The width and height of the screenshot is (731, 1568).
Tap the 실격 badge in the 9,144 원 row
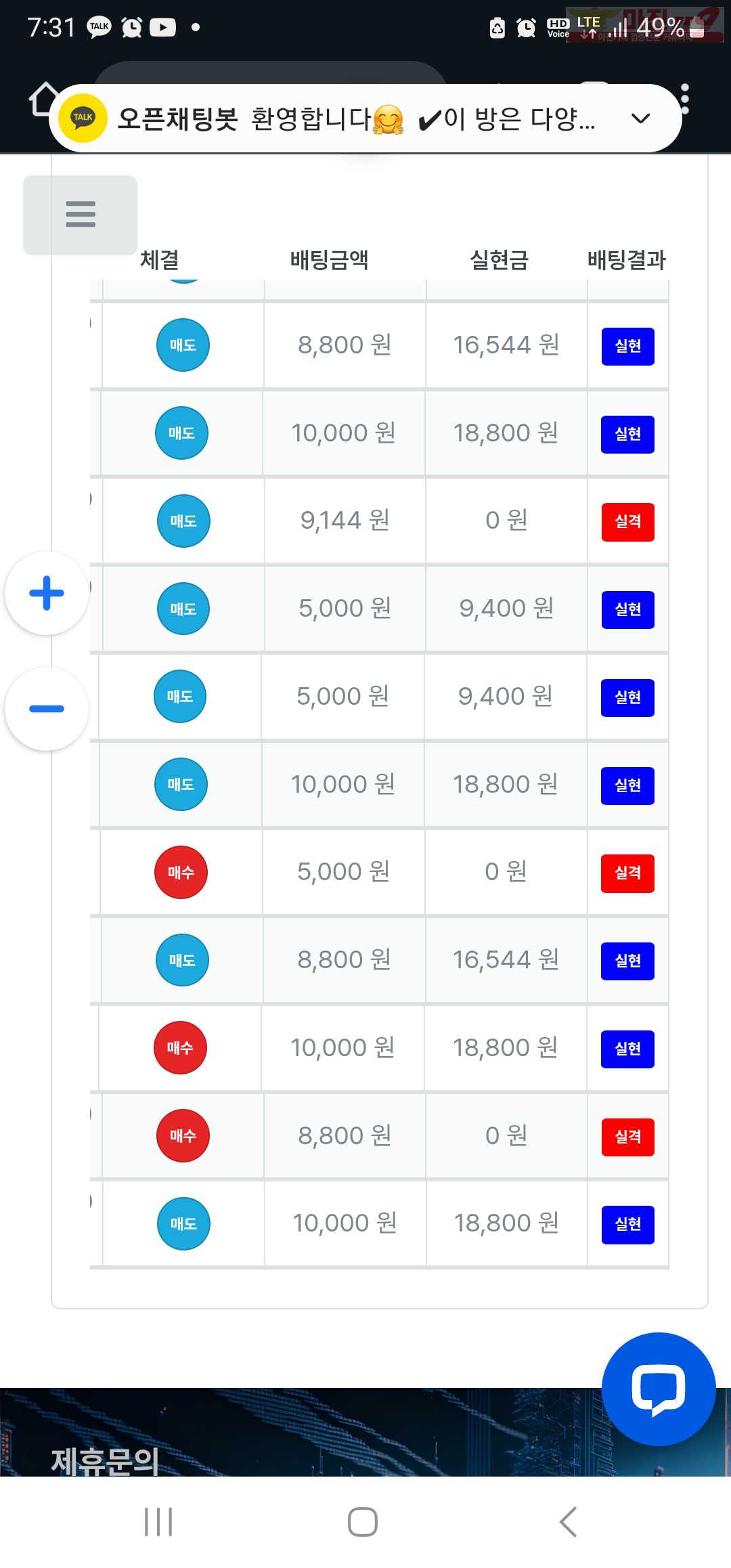coord(627,521)
